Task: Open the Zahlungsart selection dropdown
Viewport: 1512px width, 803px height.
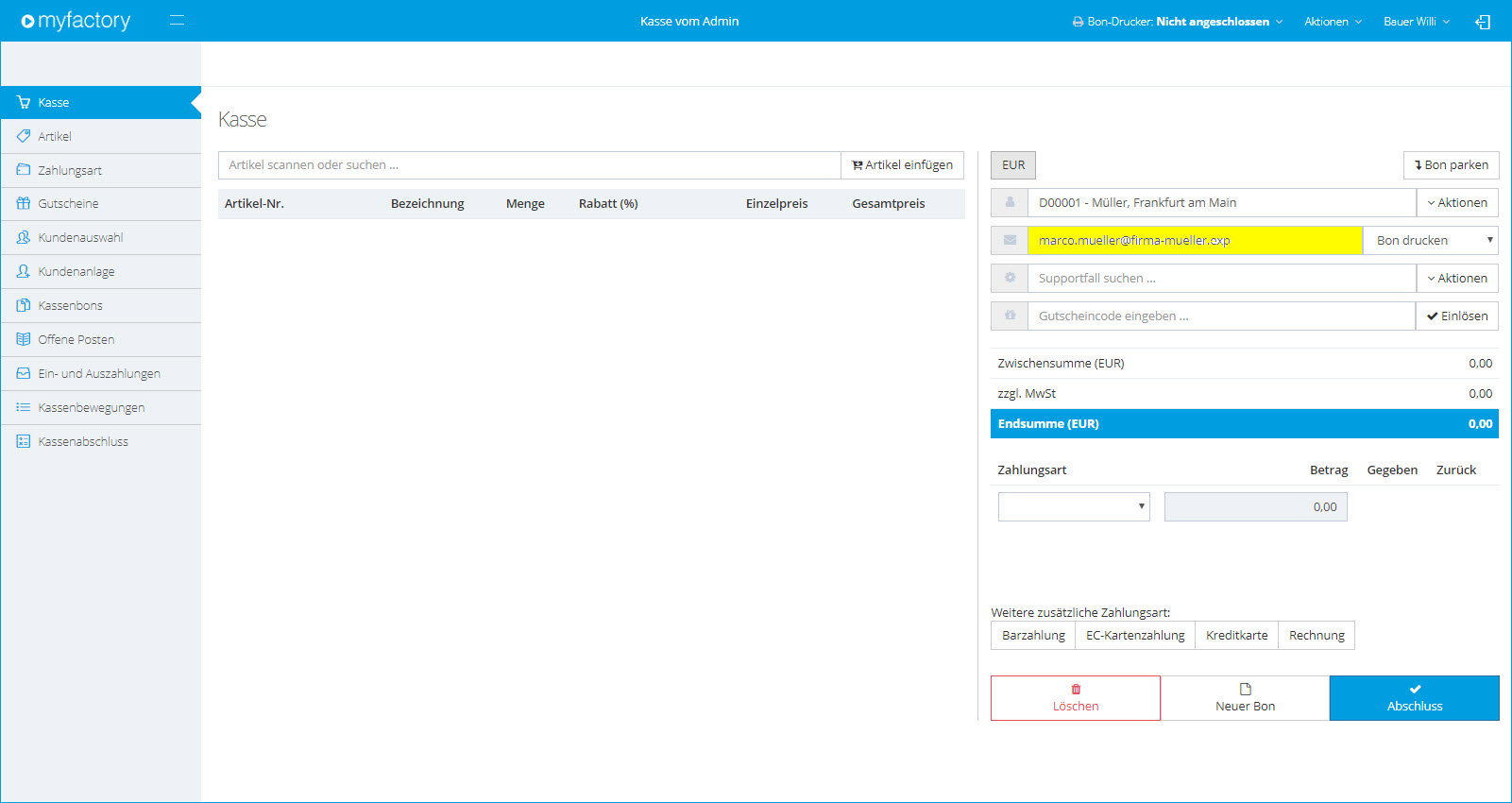Action: point(1074,506)
